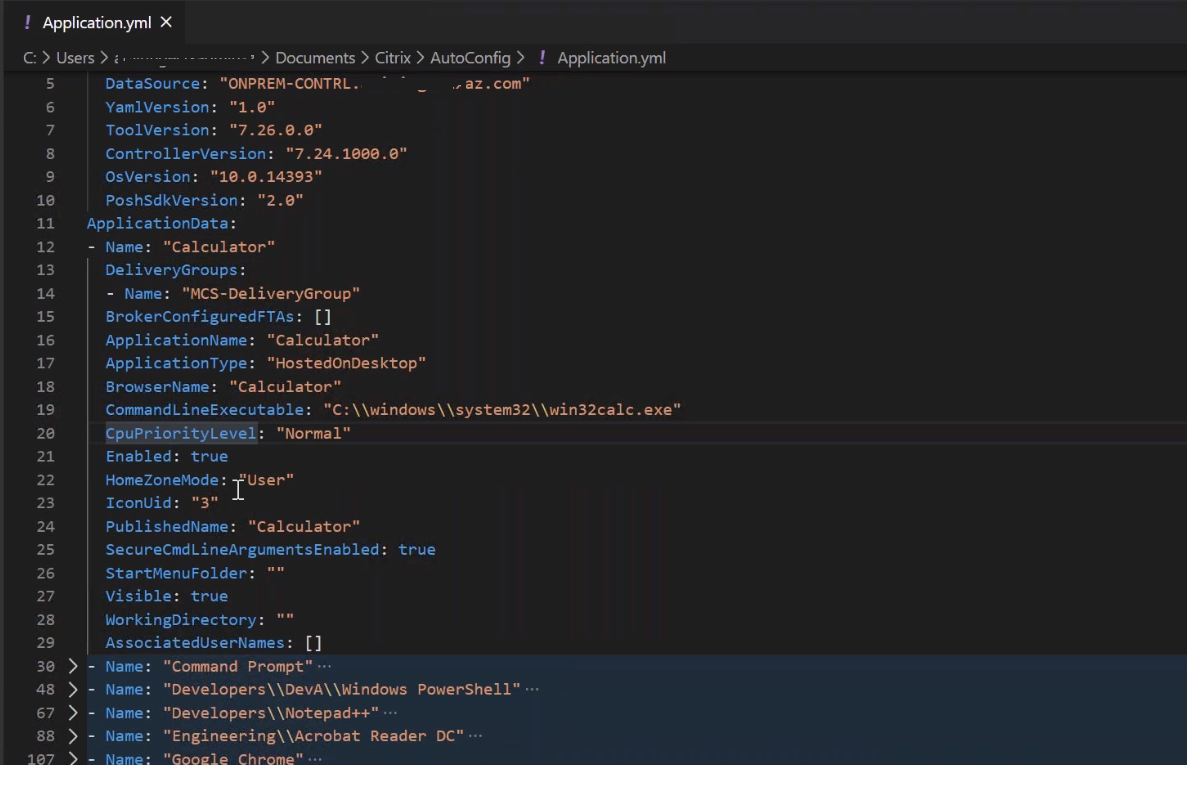This screenshot has height=796, width=1187.
Task: Expand the Acrobat Reader DC block
Action: (x=72, y=736)
